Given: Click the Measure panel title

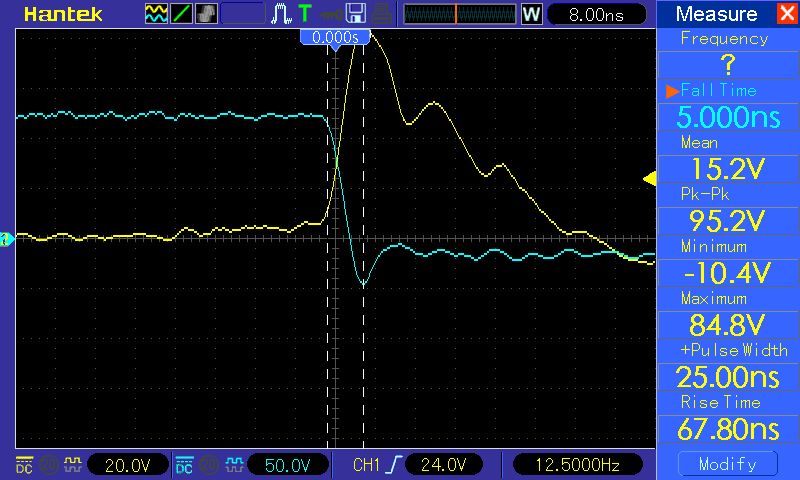Looking at the screenshot, I should pos(716,14).
